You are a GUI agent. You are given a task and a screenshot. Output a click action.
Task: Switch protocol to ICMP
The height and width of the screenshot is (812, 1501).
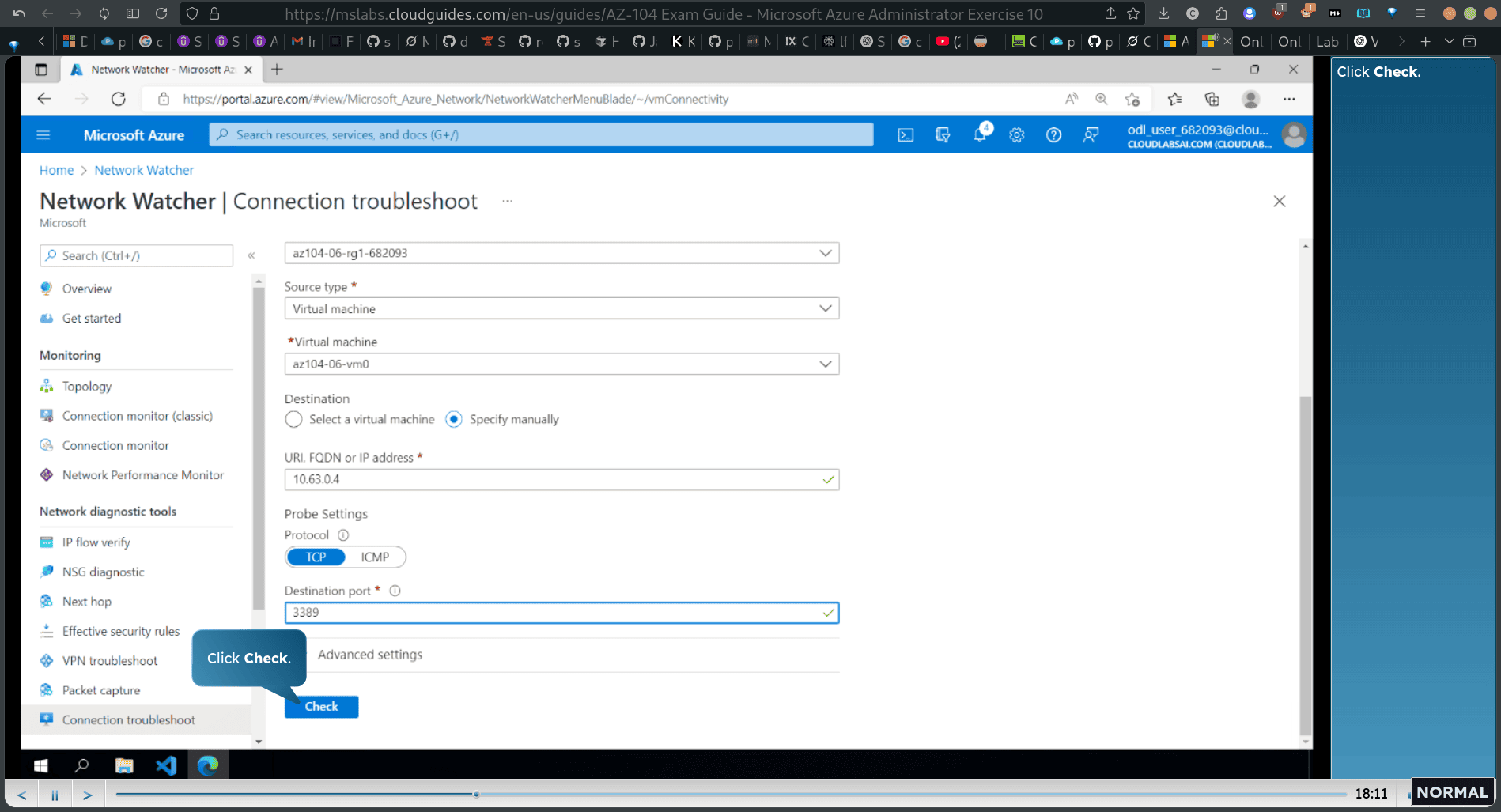(375, 557)
